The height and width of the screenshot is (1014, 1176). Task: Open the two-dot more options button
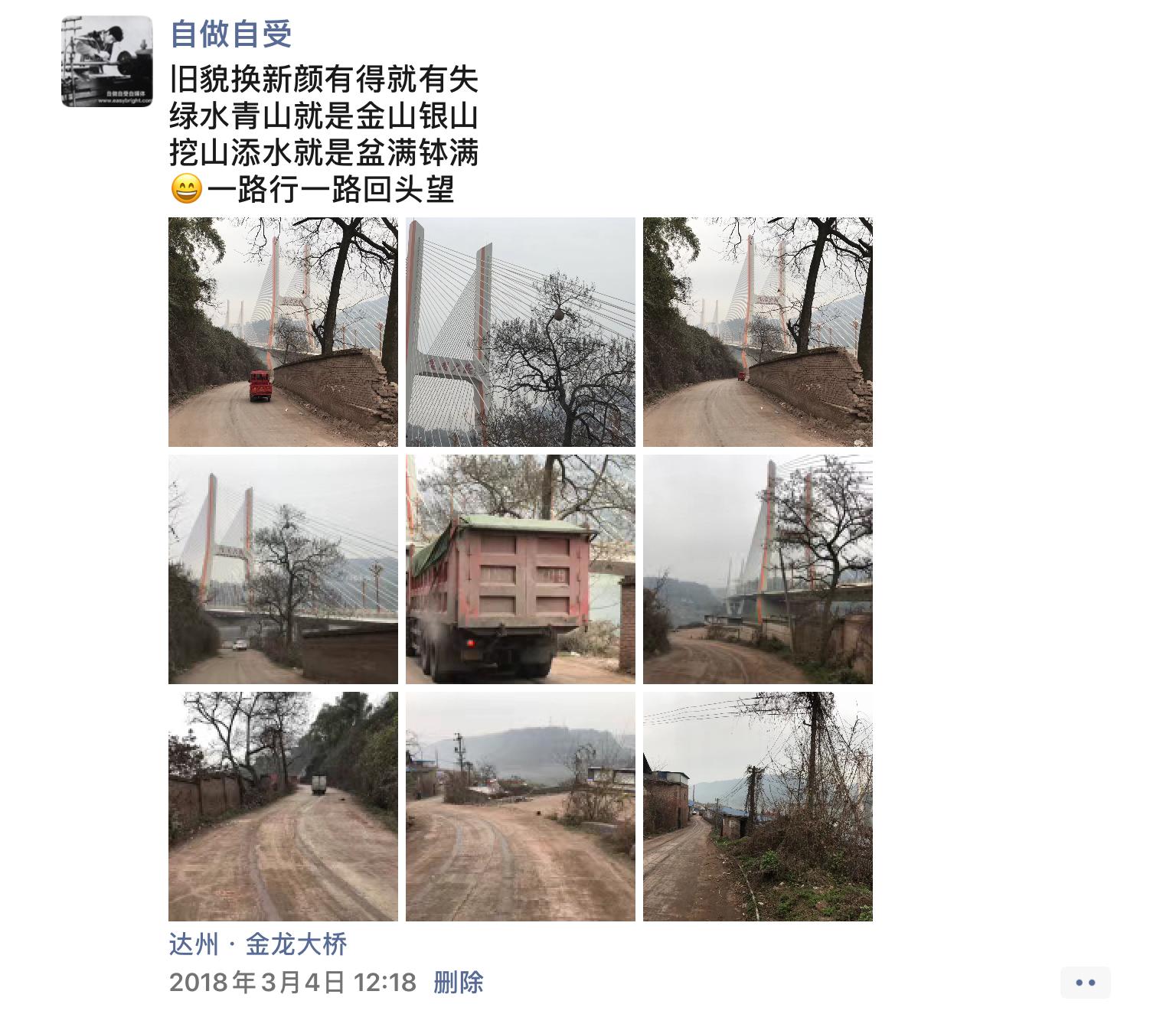click(x=1086, y=983)
